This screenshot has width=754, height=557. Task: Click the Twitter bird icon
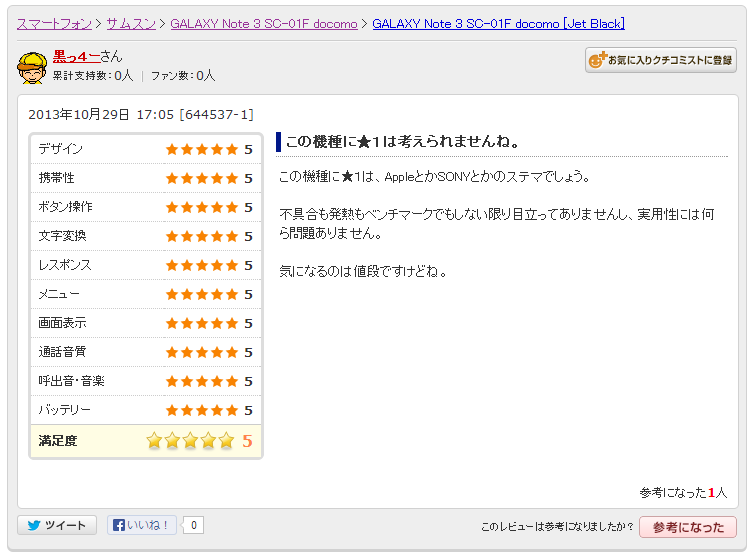click(x=34, y=525)
